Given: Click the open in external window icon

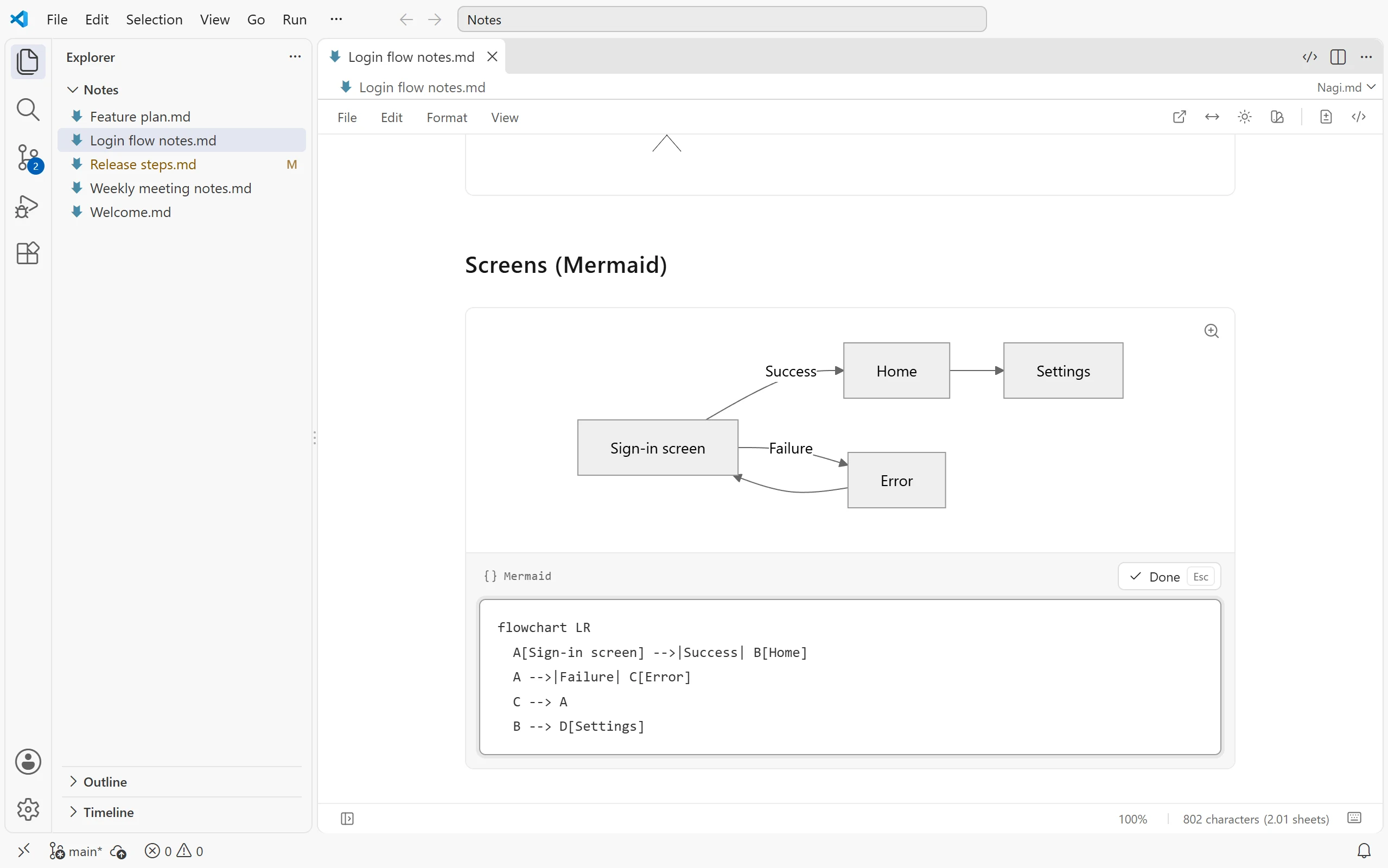Looking at the screenshot, I should tap(1179, 117).
